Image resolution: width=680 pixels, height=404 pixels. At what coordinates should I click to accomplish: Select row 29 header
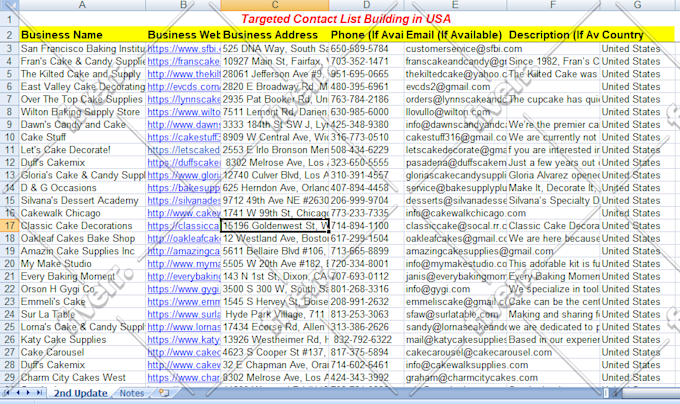pos(10,378)
